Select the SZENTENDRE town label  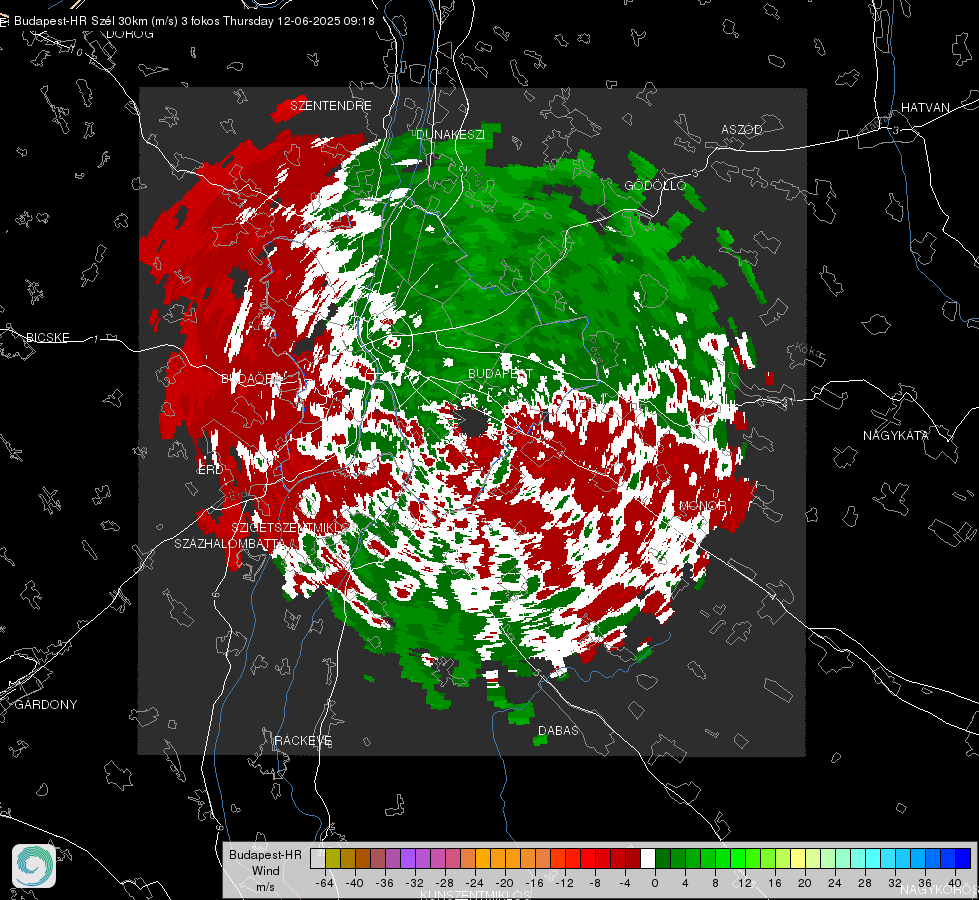(x=331, y=106)
